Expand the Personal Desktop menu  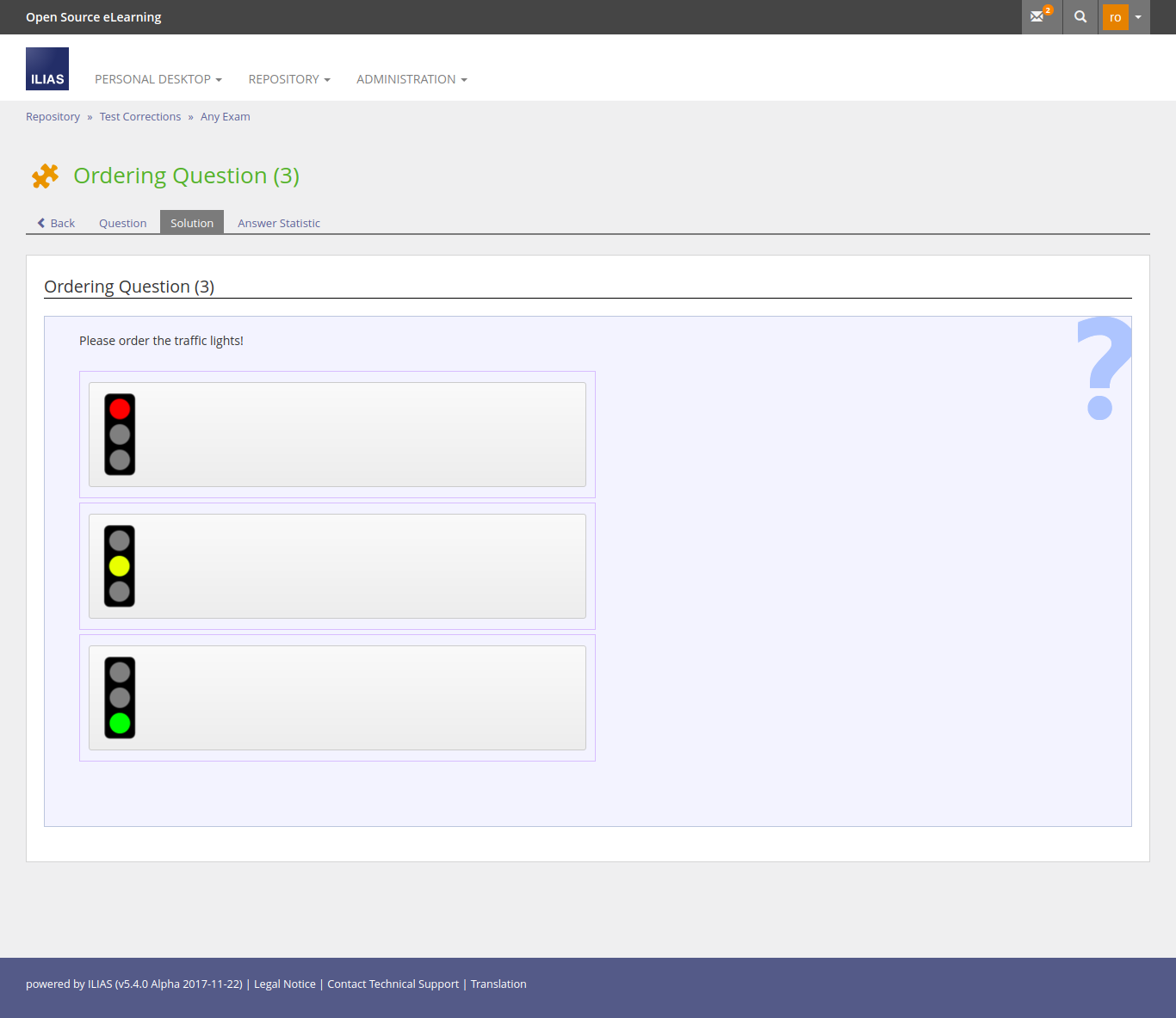(x=158, y=79)
